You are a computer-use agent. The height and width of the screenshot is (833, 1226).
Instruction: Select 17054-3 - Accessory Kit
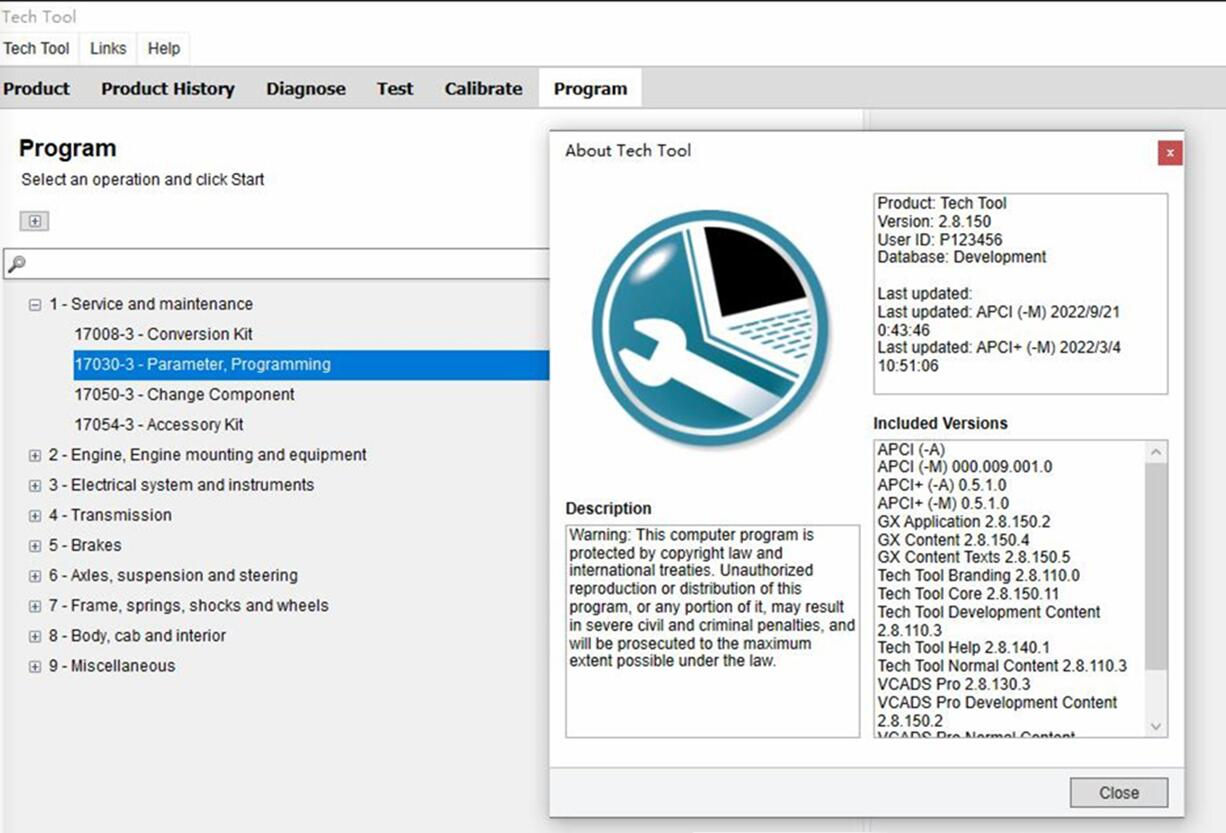click(159, 424)
